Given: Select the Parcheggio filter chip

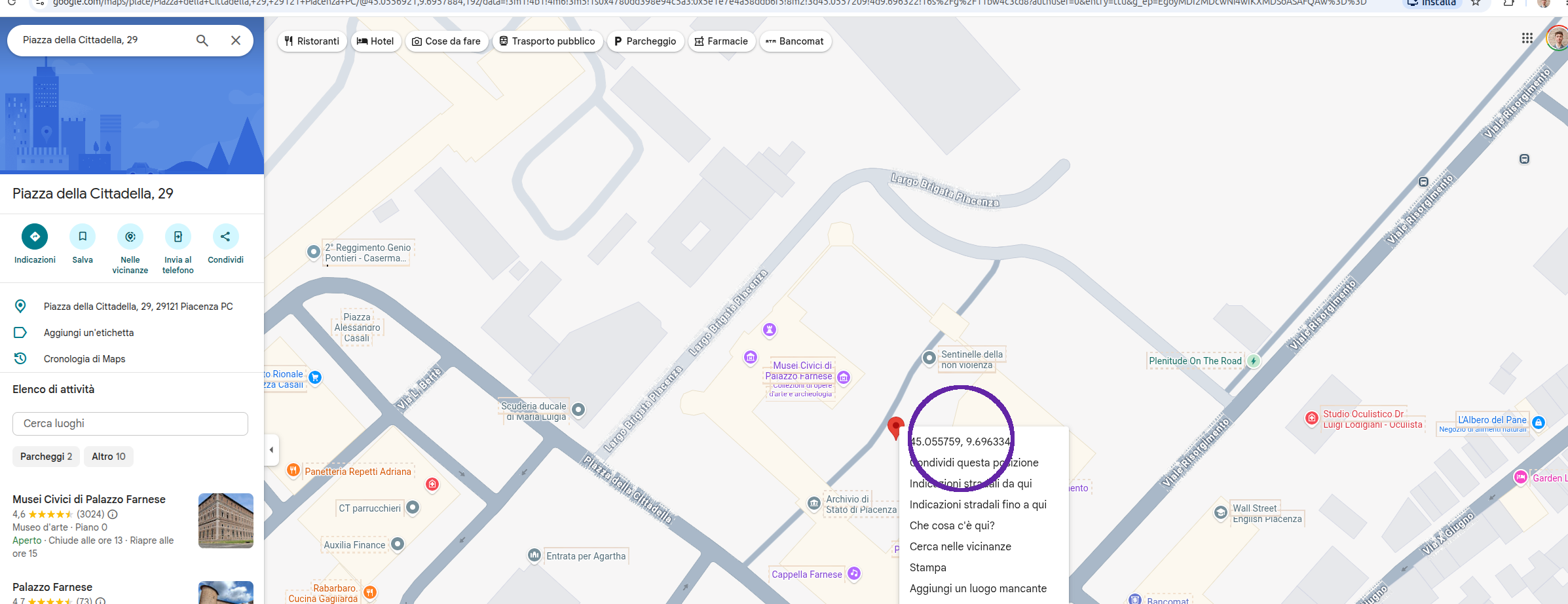Looking at the screenshot, I should point(645,41).
